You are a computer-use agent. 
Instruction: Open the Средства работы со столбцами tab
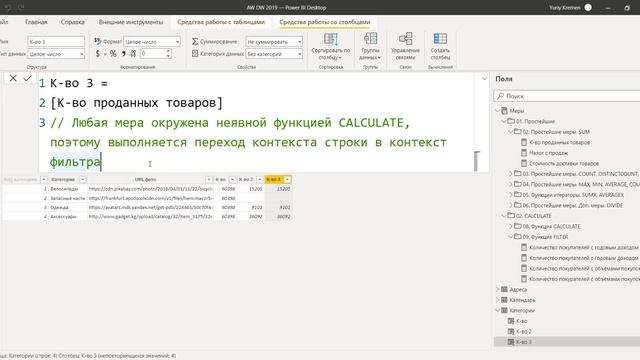pyautogui.click(x=325, y=22)
